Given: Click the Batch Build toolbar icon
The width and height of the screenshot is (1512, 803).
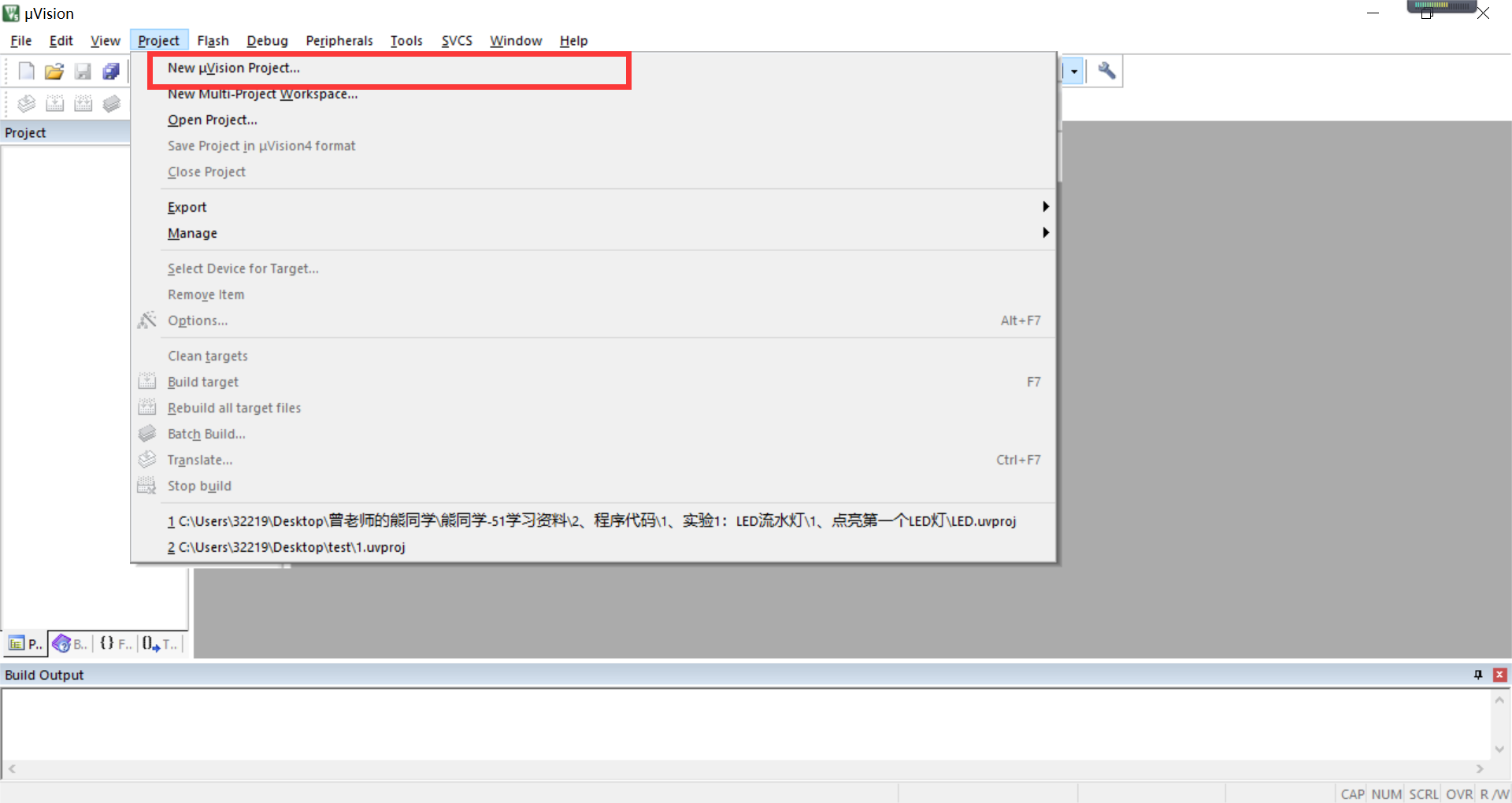Looking at the screenshot, I should pos(112,103).
